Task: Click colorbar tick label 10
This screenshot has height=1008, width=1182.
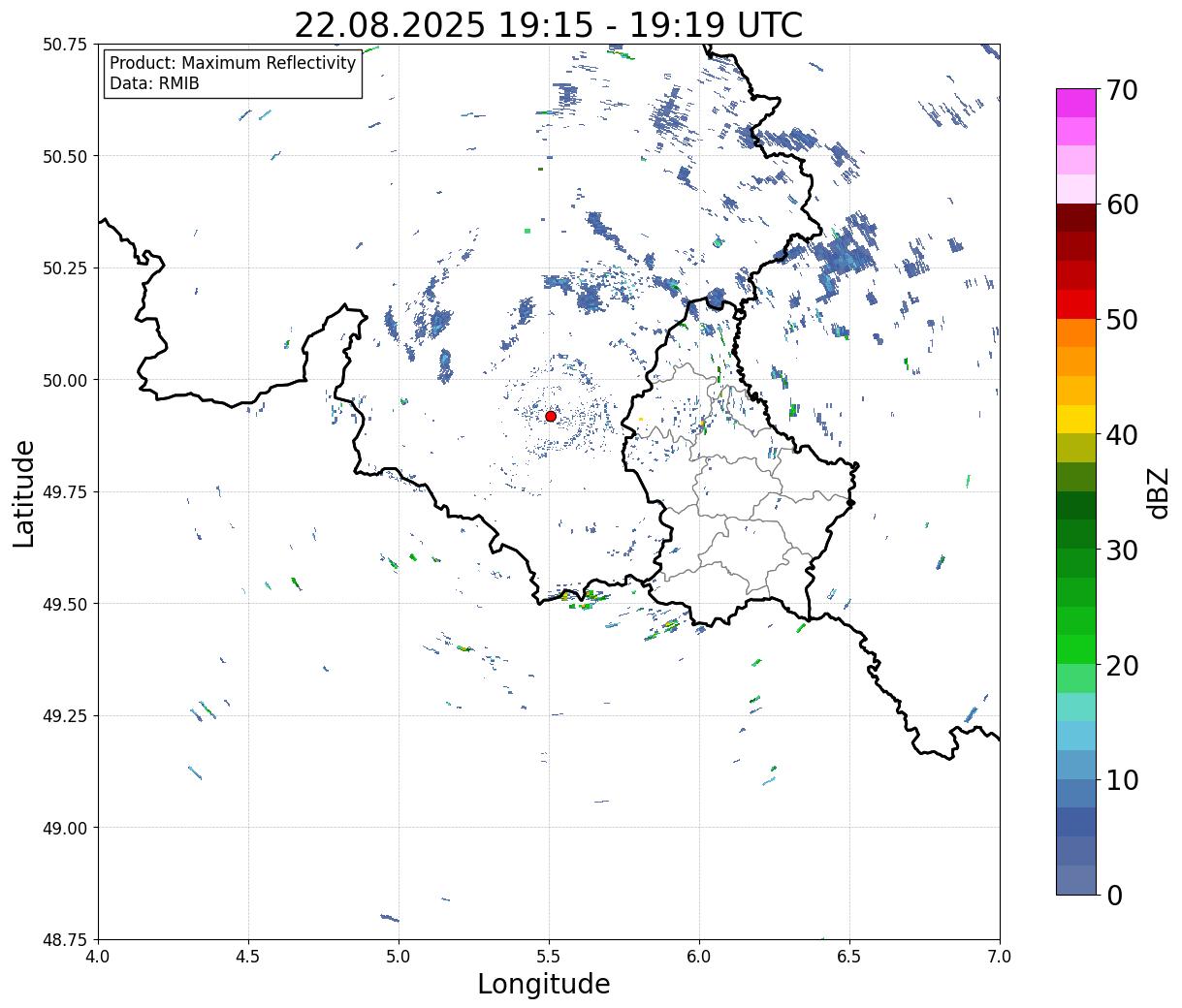Action: (x=1123, y=780)
